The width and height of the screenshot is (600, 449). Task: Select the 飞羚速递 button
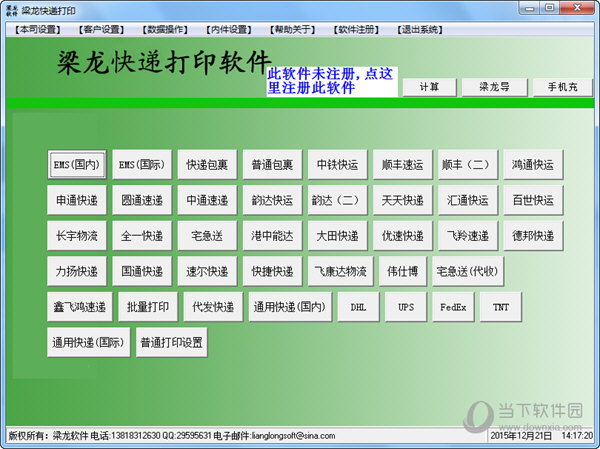pyautogui.click(x=468, y=236)
